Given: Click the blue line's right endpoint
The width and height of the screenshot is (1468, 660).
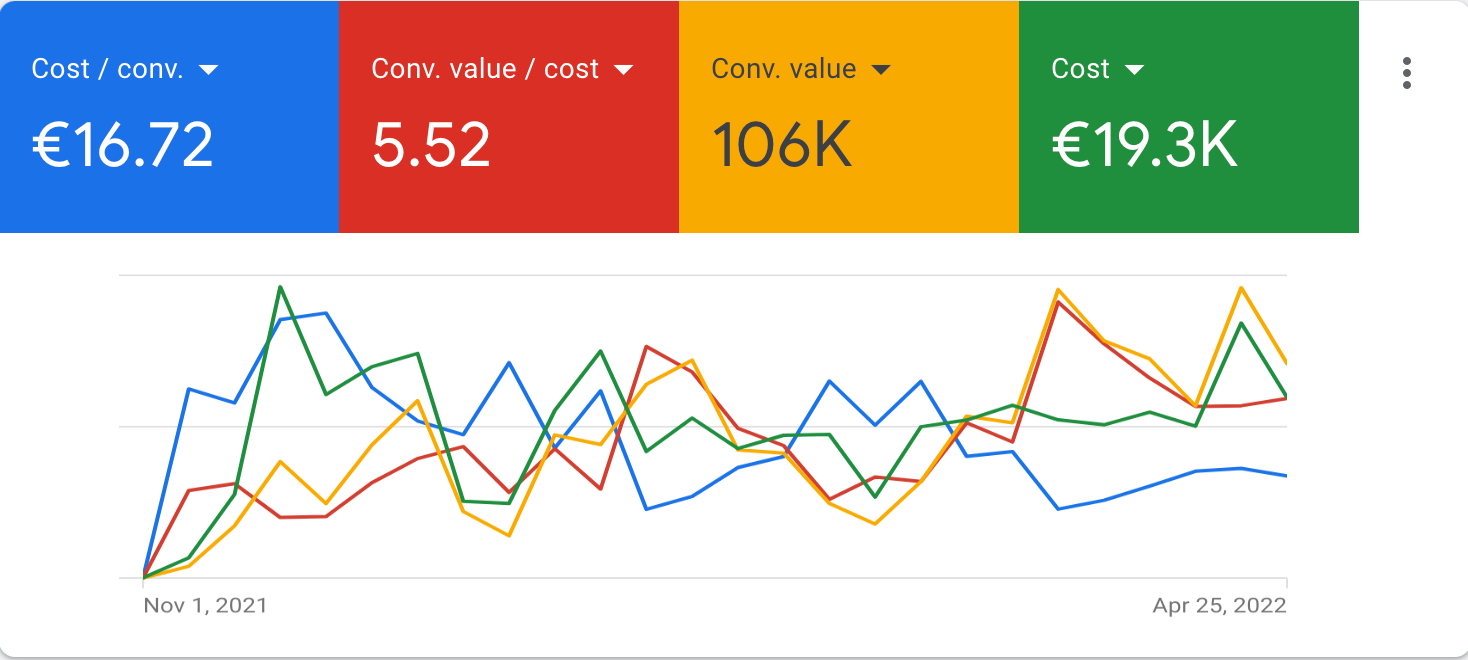Looking at the screenshot, I should (1285, 475).
